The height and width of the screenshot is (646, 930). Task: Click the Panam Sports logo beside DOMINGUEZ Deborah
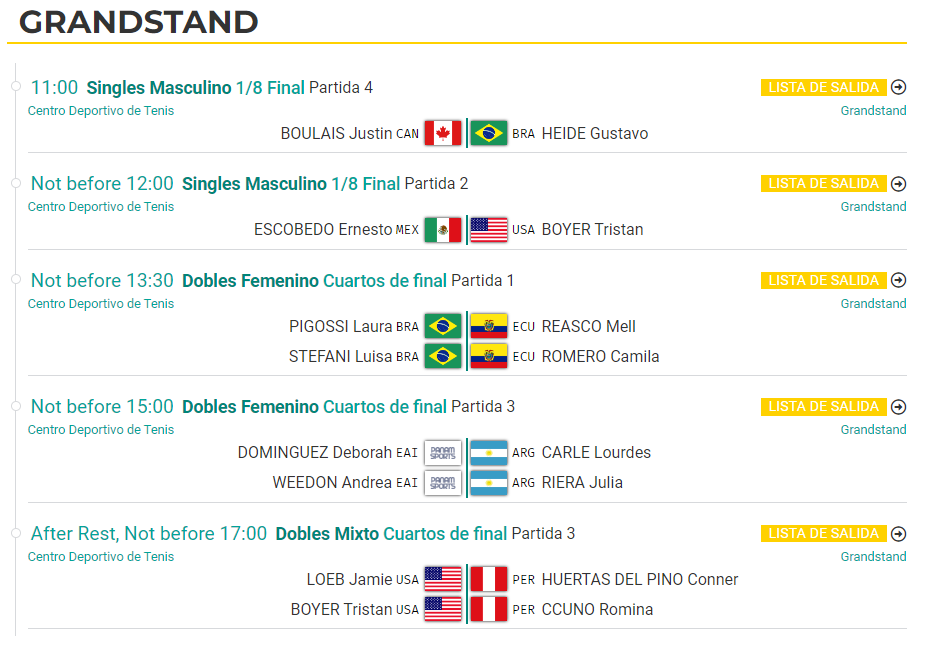[443, 453]
